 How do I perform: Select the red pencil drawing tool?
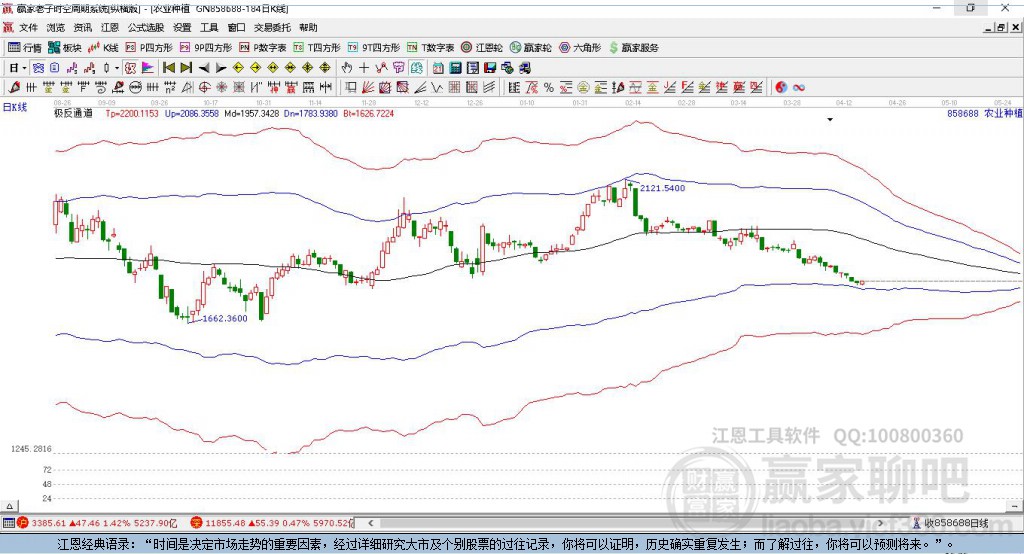tap(14, 88)
